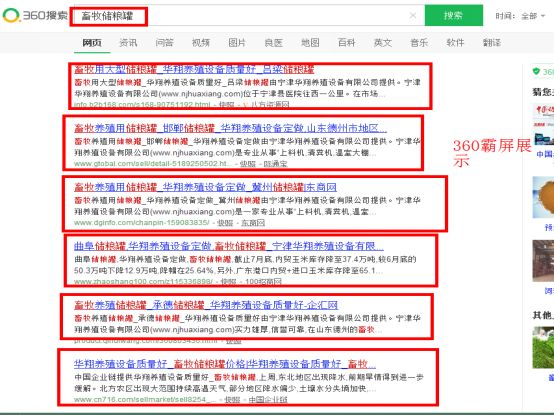554x415 pixels.
Task: Open the 英文 tab
Action: coord(383,43)
